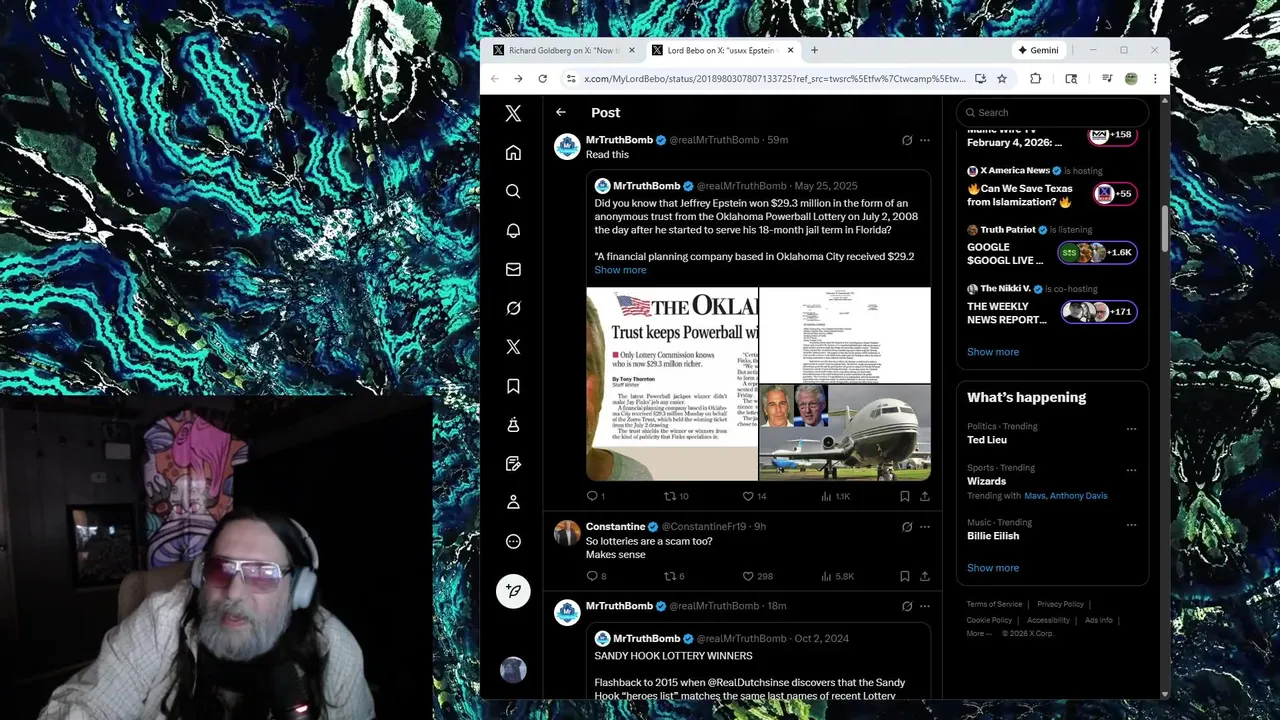1280x720 pixels.
Task: Open Anthony Davis trending link
Action: pos(1079,496)
